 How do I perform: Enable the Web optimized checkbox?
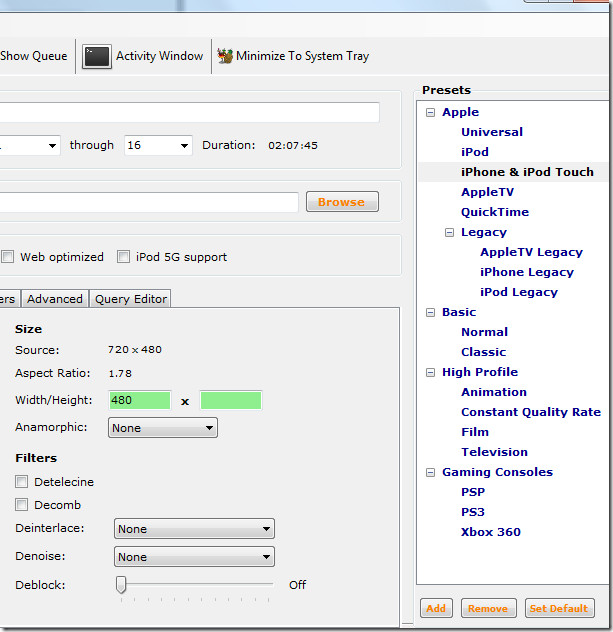click(8, 257)
